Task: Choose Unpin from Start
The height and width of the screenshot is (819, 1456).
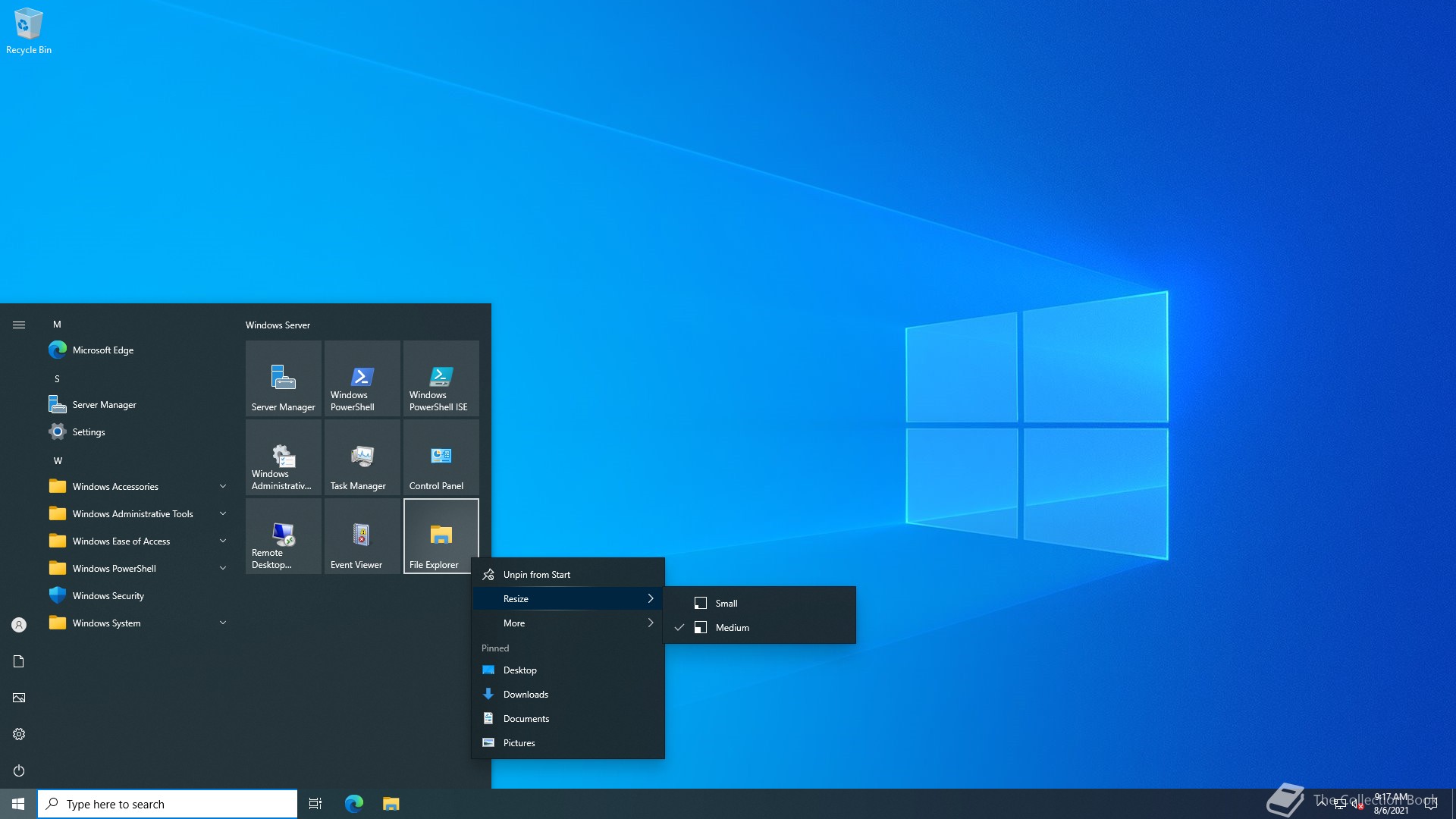Action: tap(568, 575)
